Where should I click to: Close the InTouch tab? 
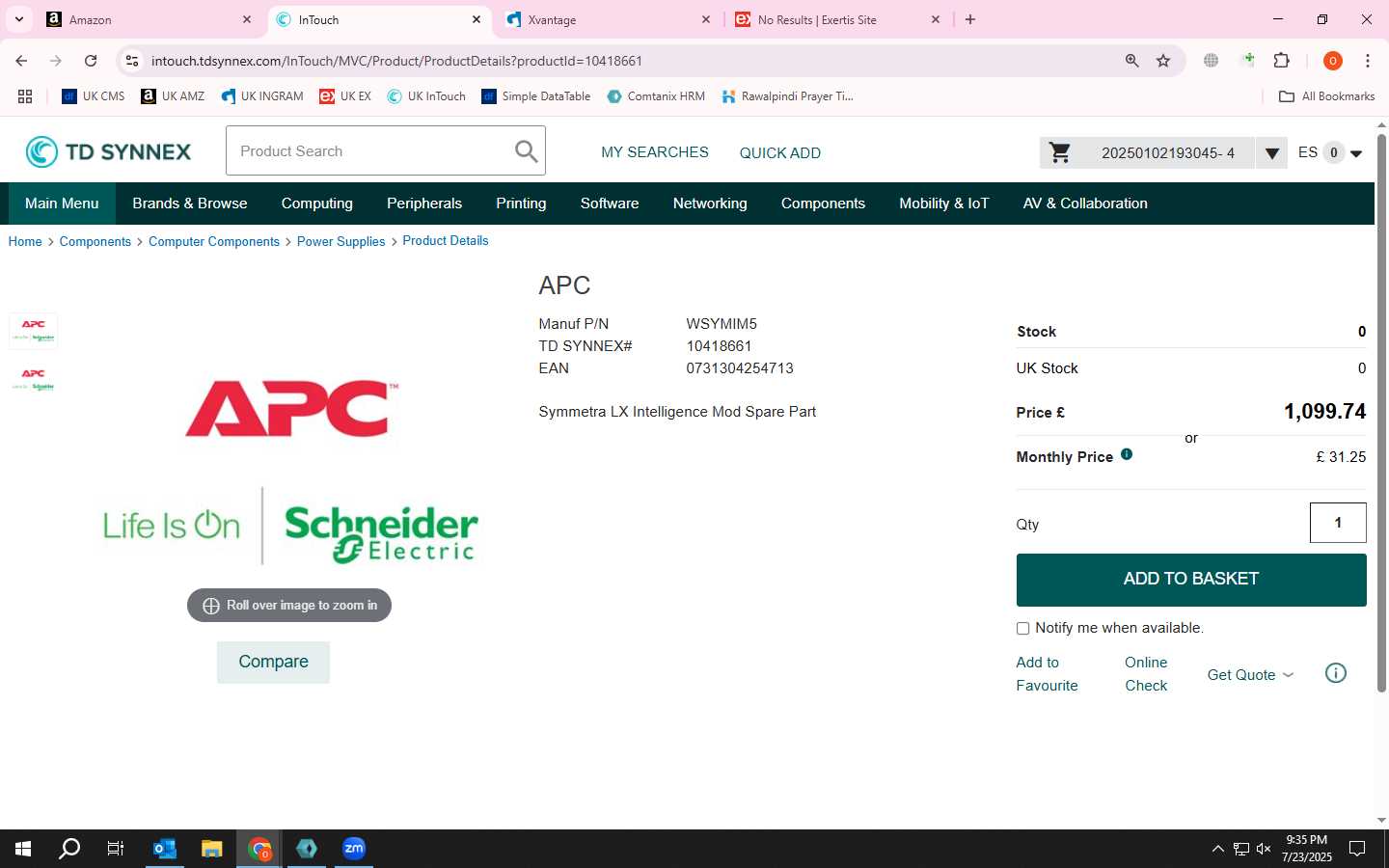pos(477,19)
